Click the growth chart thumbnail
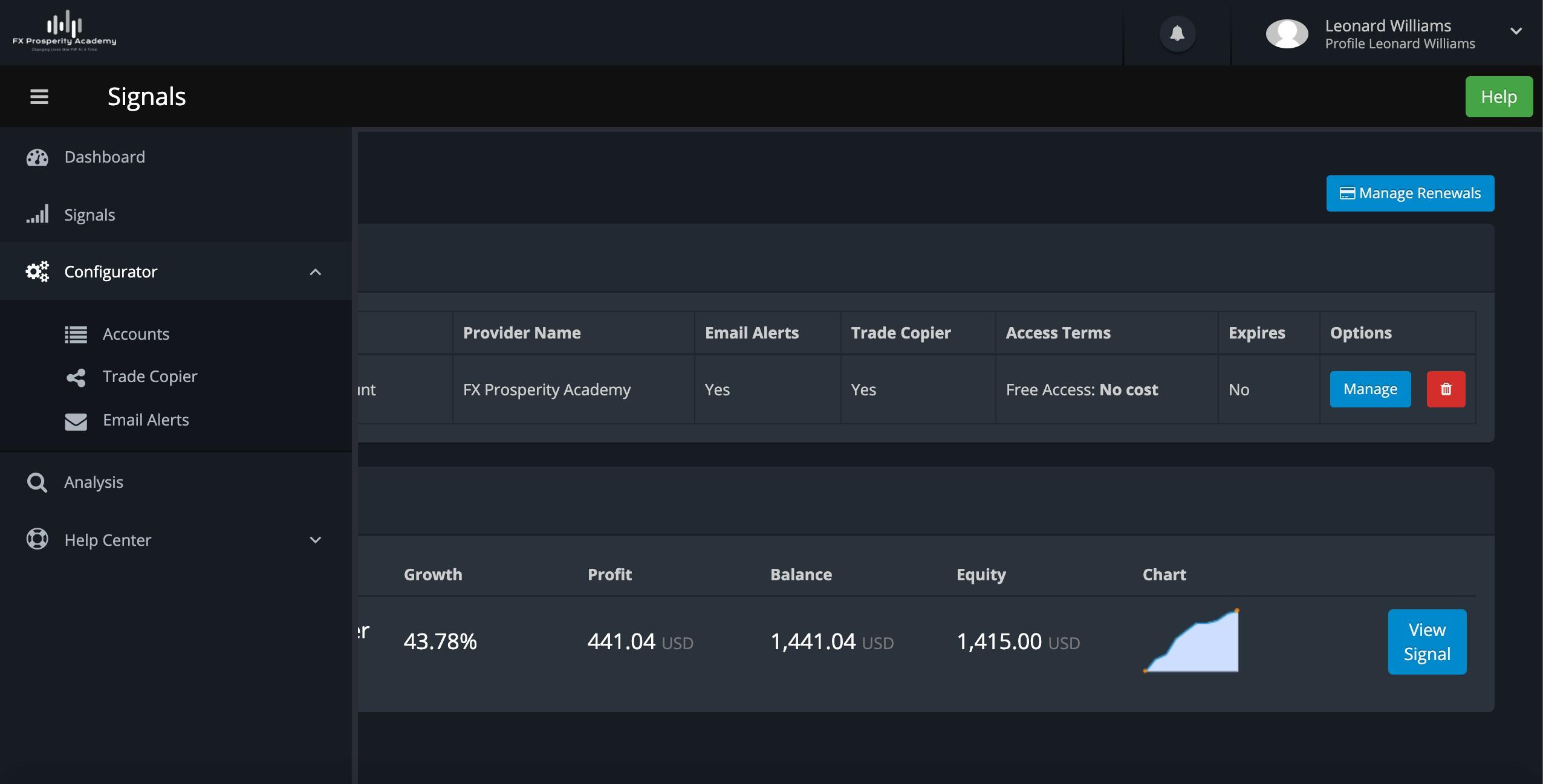 tap(1191, 641)
